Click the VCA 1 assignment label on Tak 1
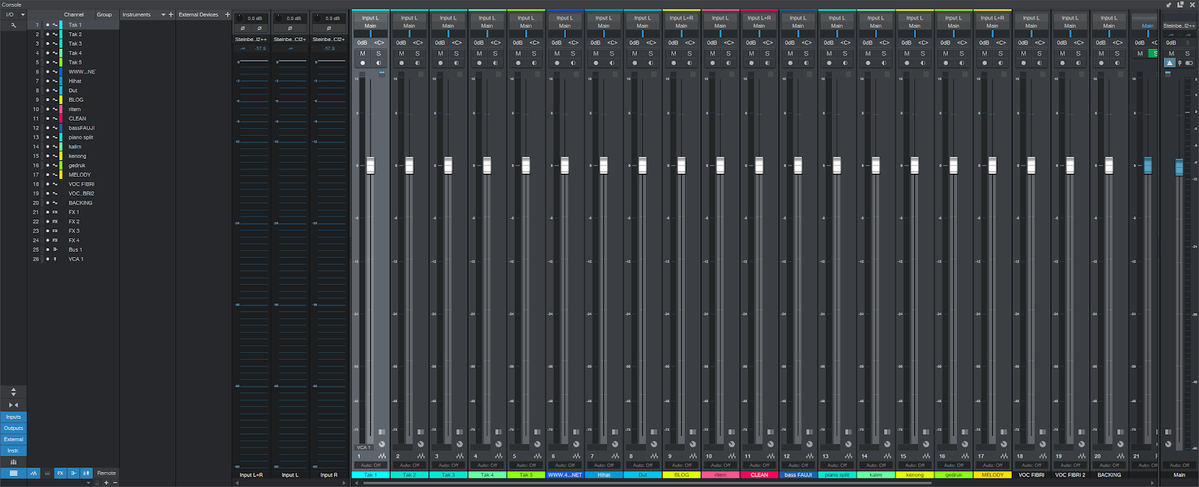 click(x=363, y=447)
